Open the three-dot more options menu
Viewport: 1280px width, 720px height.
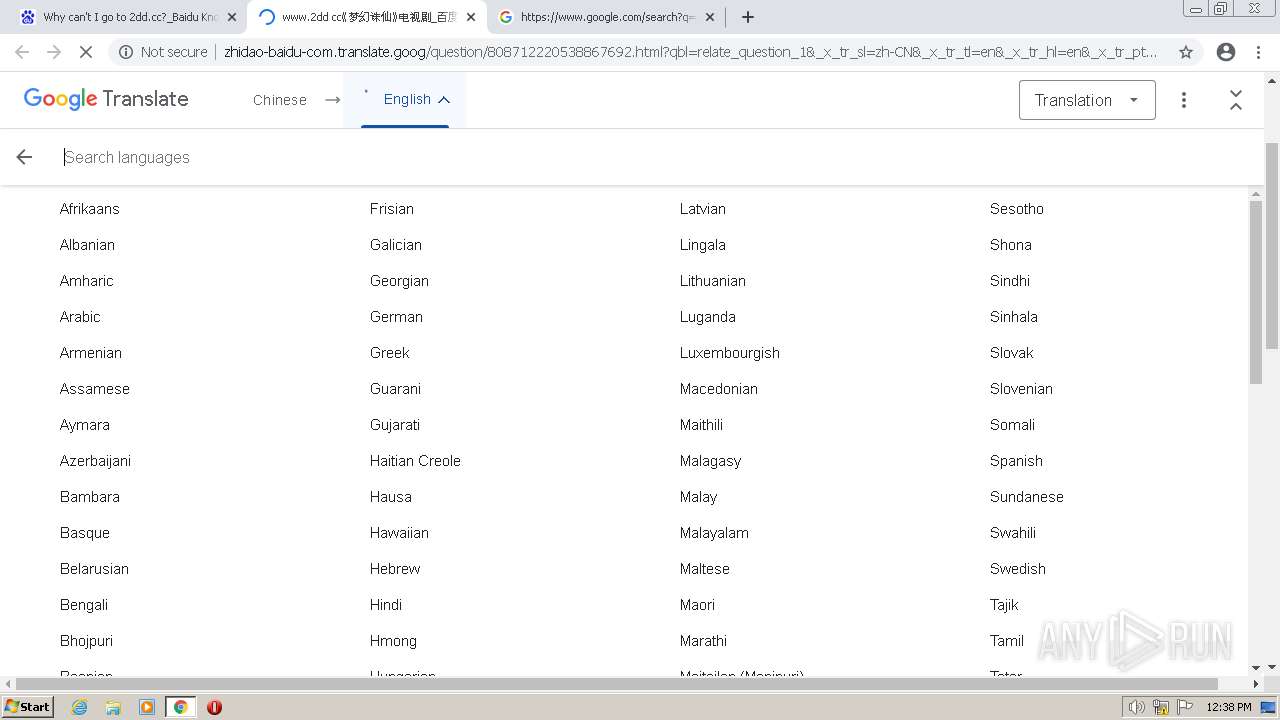click(x=1184, y=100)
